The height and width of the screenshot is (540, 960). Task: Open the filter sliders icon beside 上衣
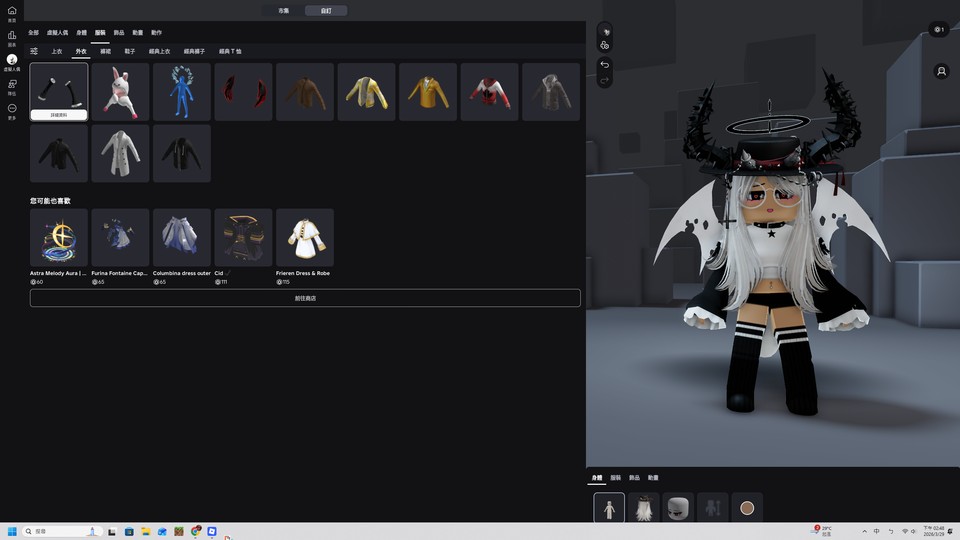pyautogui.click(x=34, y=51)
